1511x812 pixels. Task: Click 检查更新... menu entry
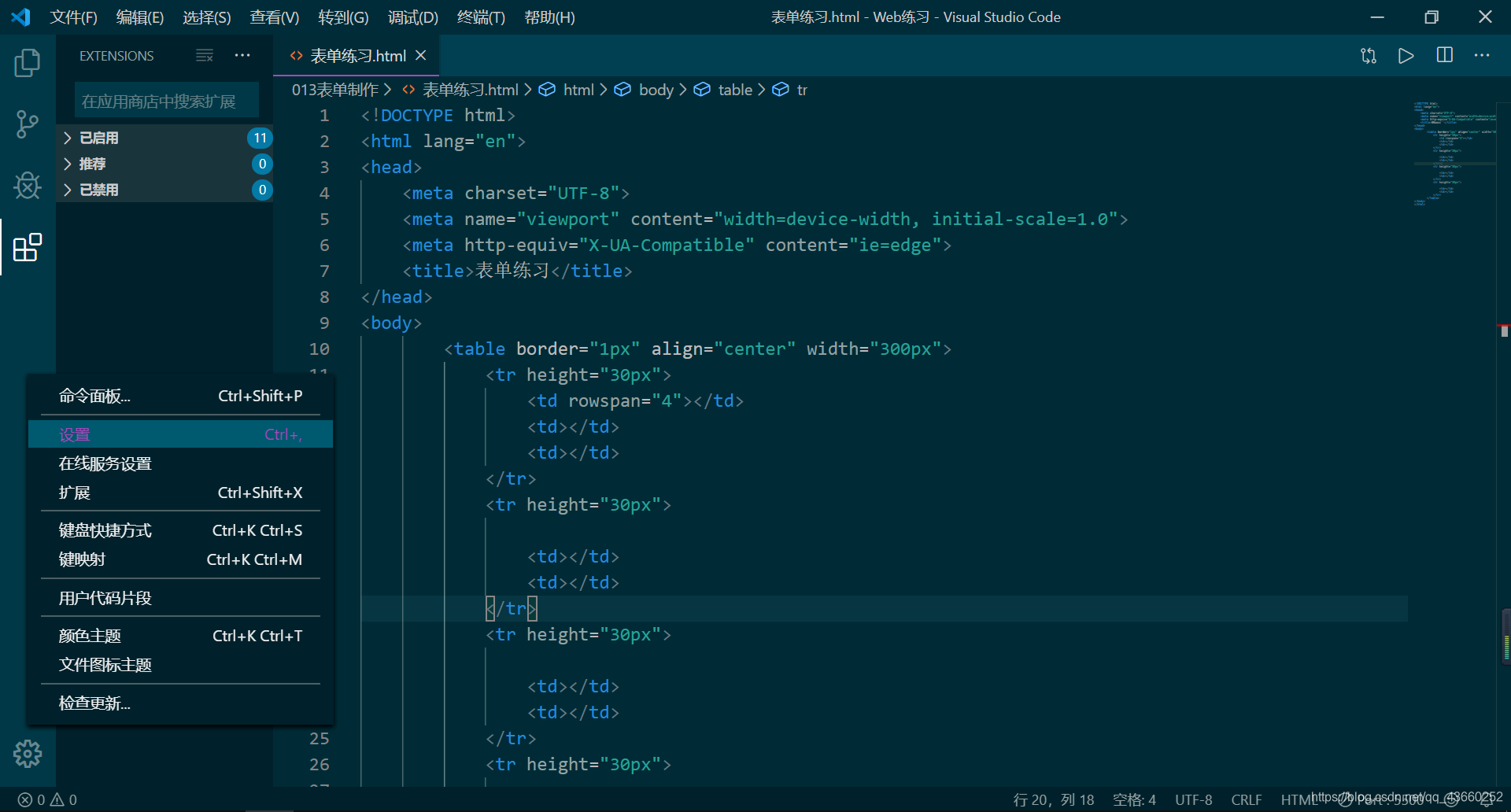[181, 703]
